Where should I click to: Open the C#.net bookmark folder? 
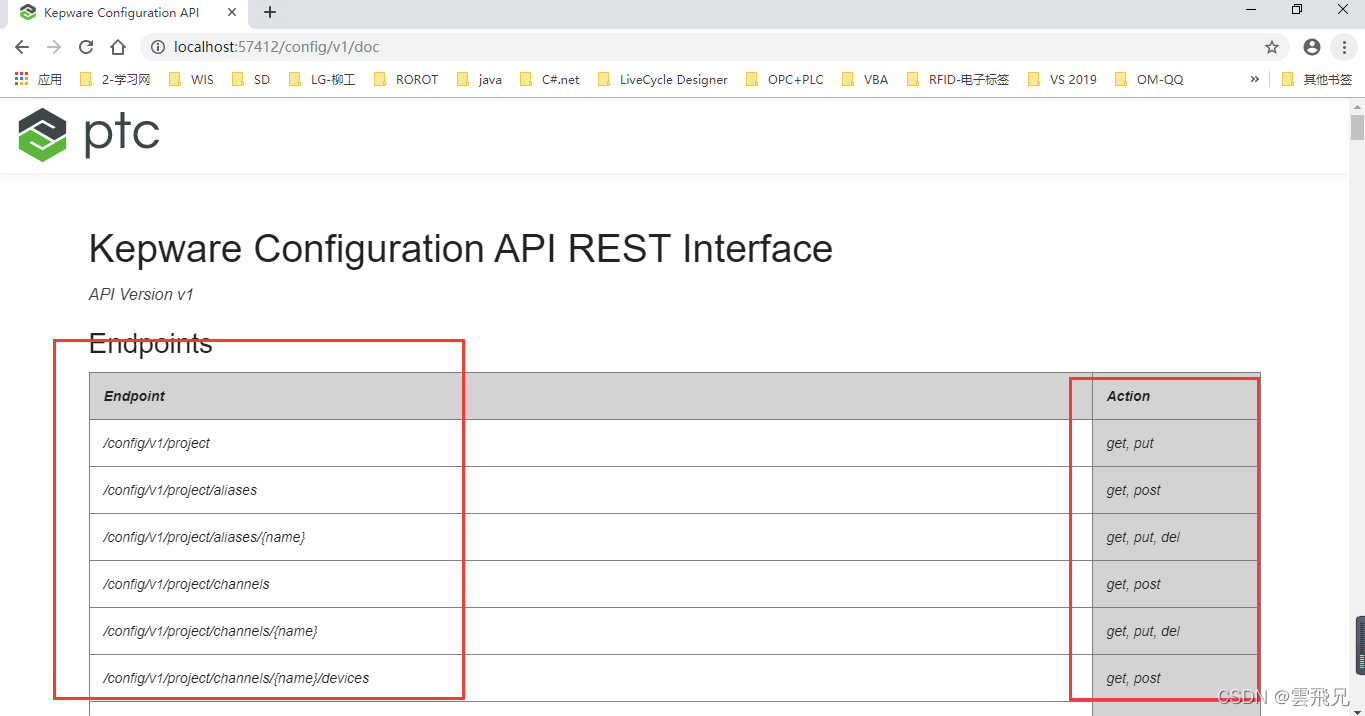(550, 79)
